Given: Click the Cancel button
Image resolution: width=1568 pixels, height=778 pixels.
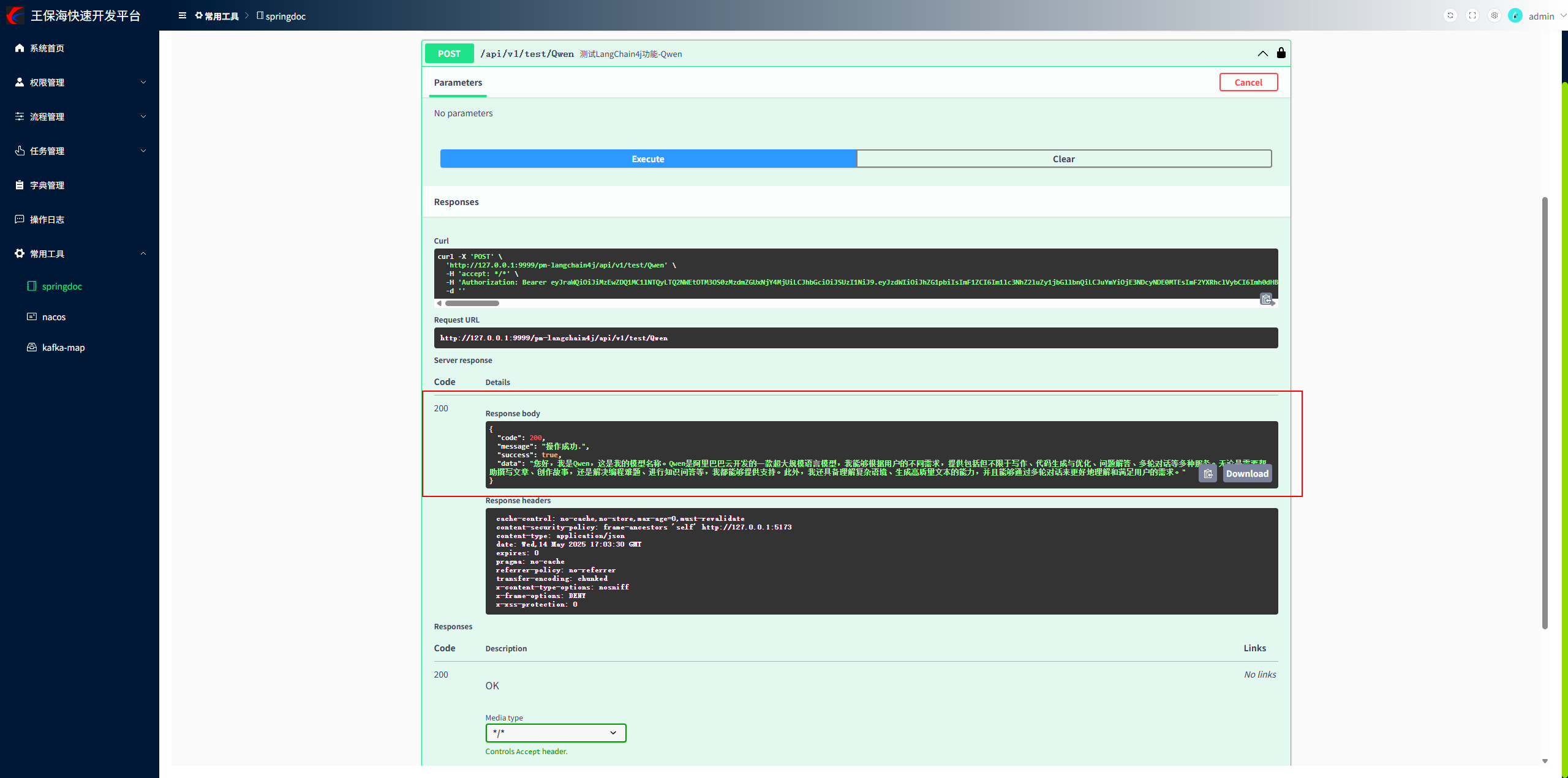Looking at the screenshot, I should point(1248,82).
